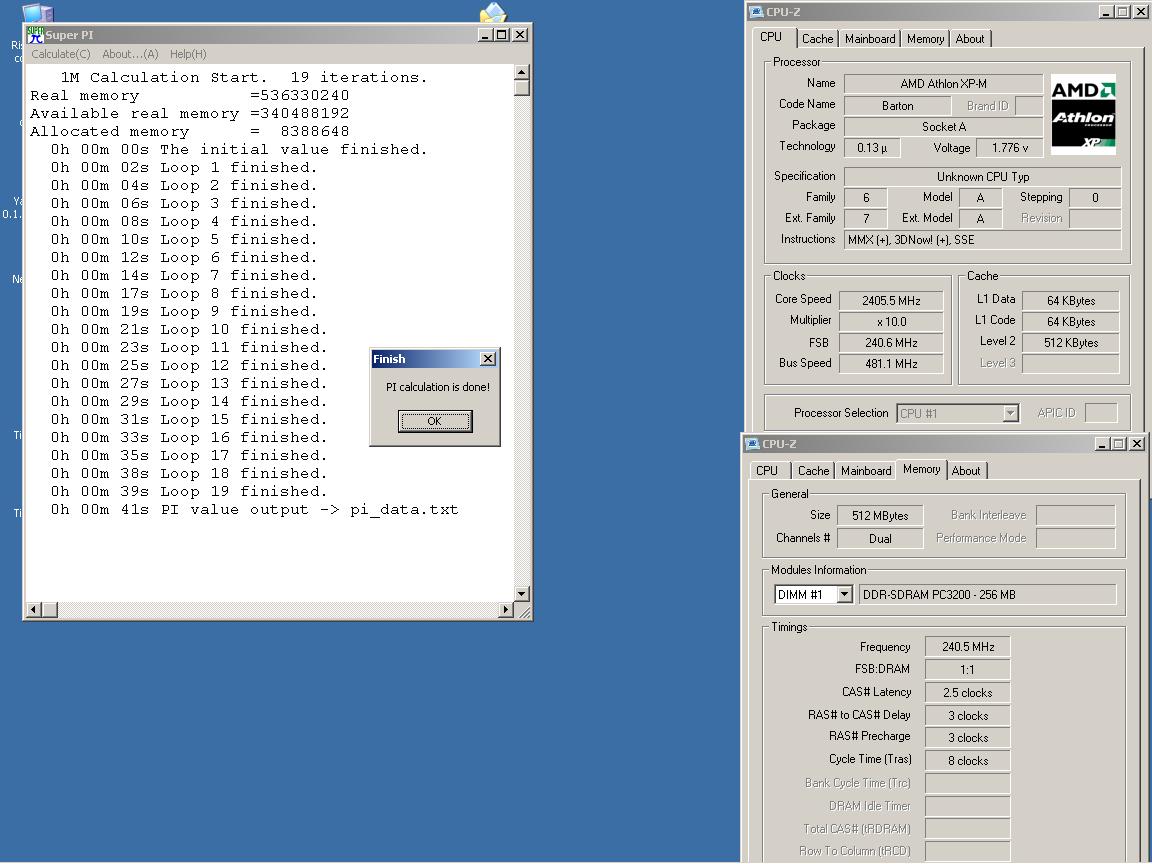The width and height of the screenshot is (1152, 864).
Task: Select Mainboard tab in lower CPU-Z window
Action: [x=866, y=471]
